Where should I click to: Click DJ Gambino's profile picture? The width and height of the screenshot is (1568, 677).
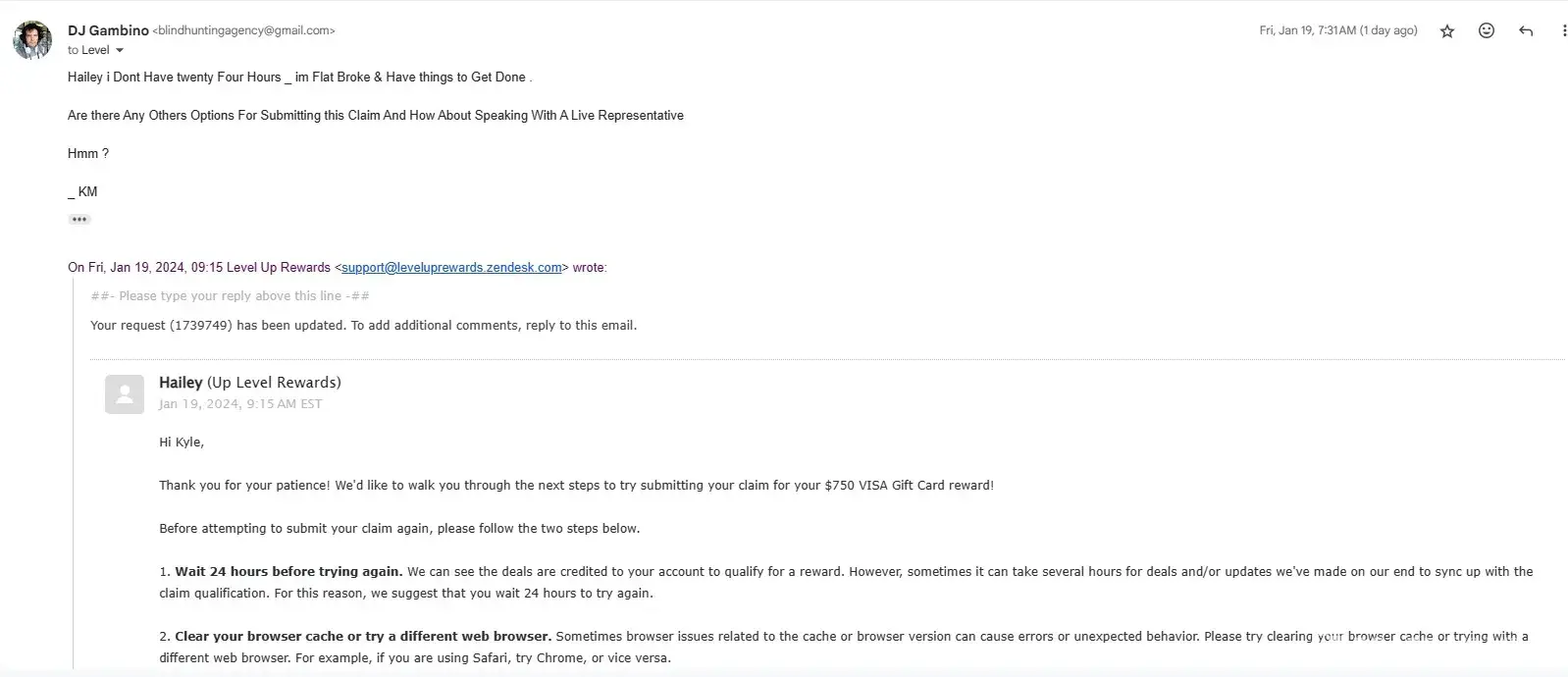pos(32,40)
